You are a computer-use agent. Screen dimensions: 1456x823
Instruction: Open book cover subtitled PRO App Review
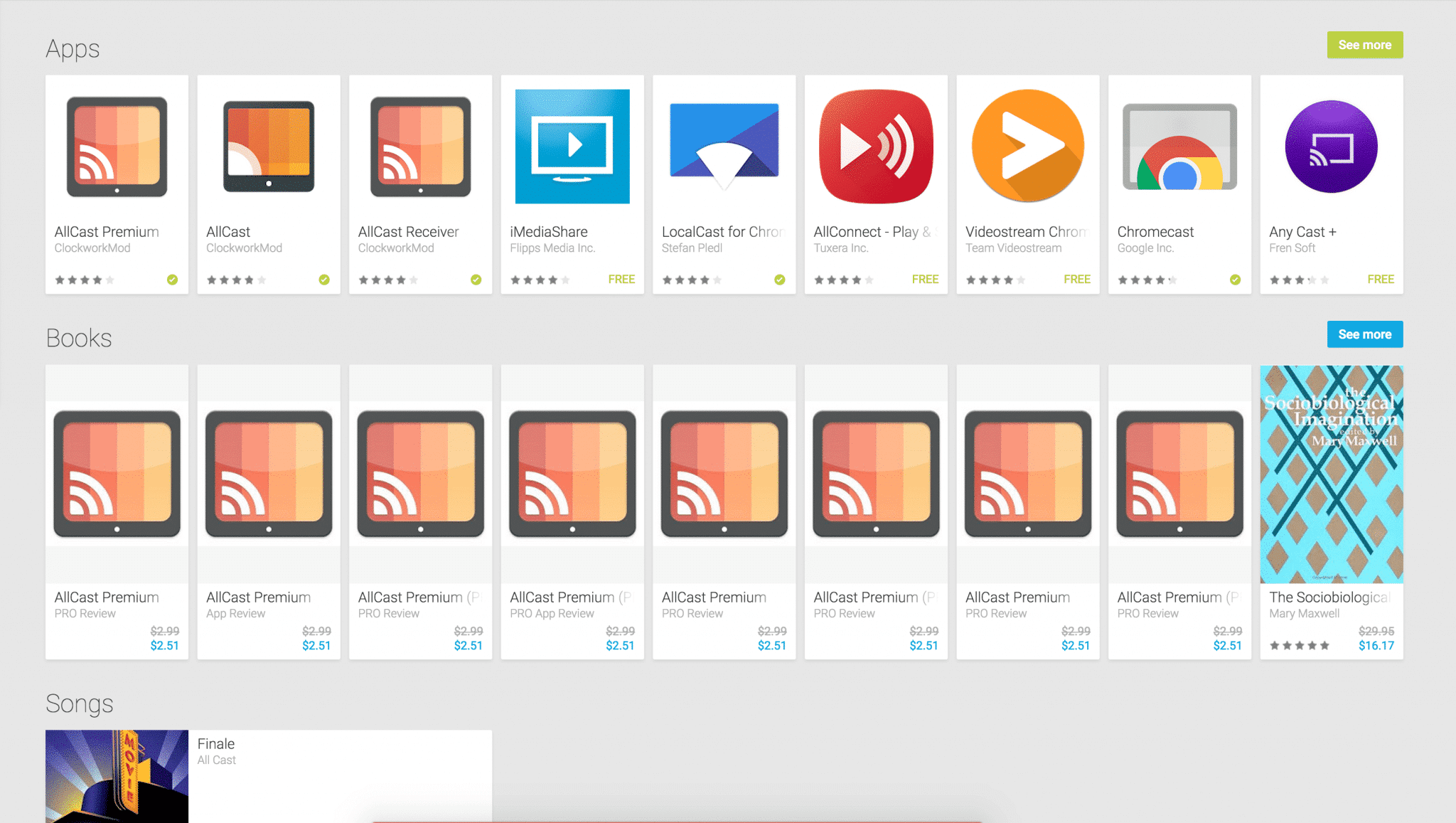click(x=572, y=474)
